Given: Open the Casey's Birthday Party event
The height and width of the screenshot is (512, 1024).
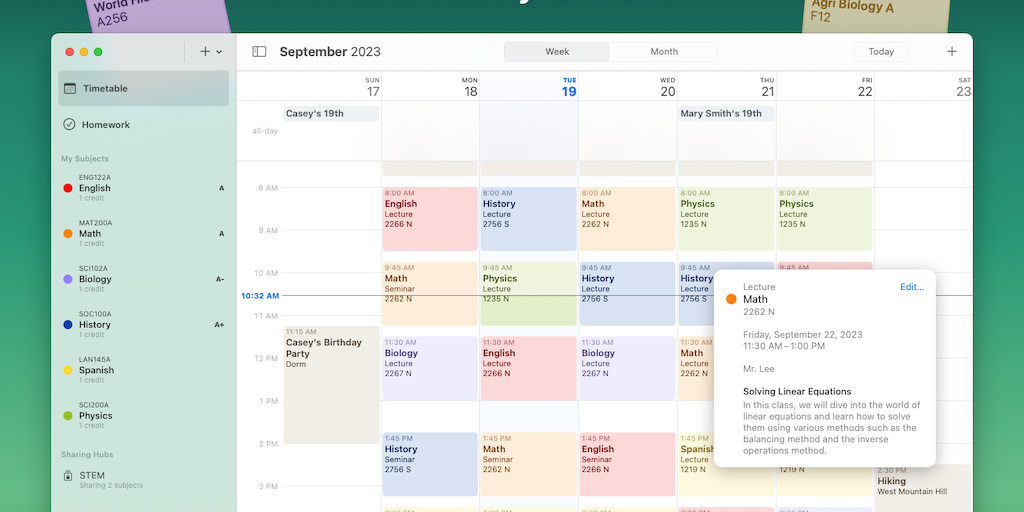Looking at the screenshot, I should pyautogui.click(x=331, y=383).
